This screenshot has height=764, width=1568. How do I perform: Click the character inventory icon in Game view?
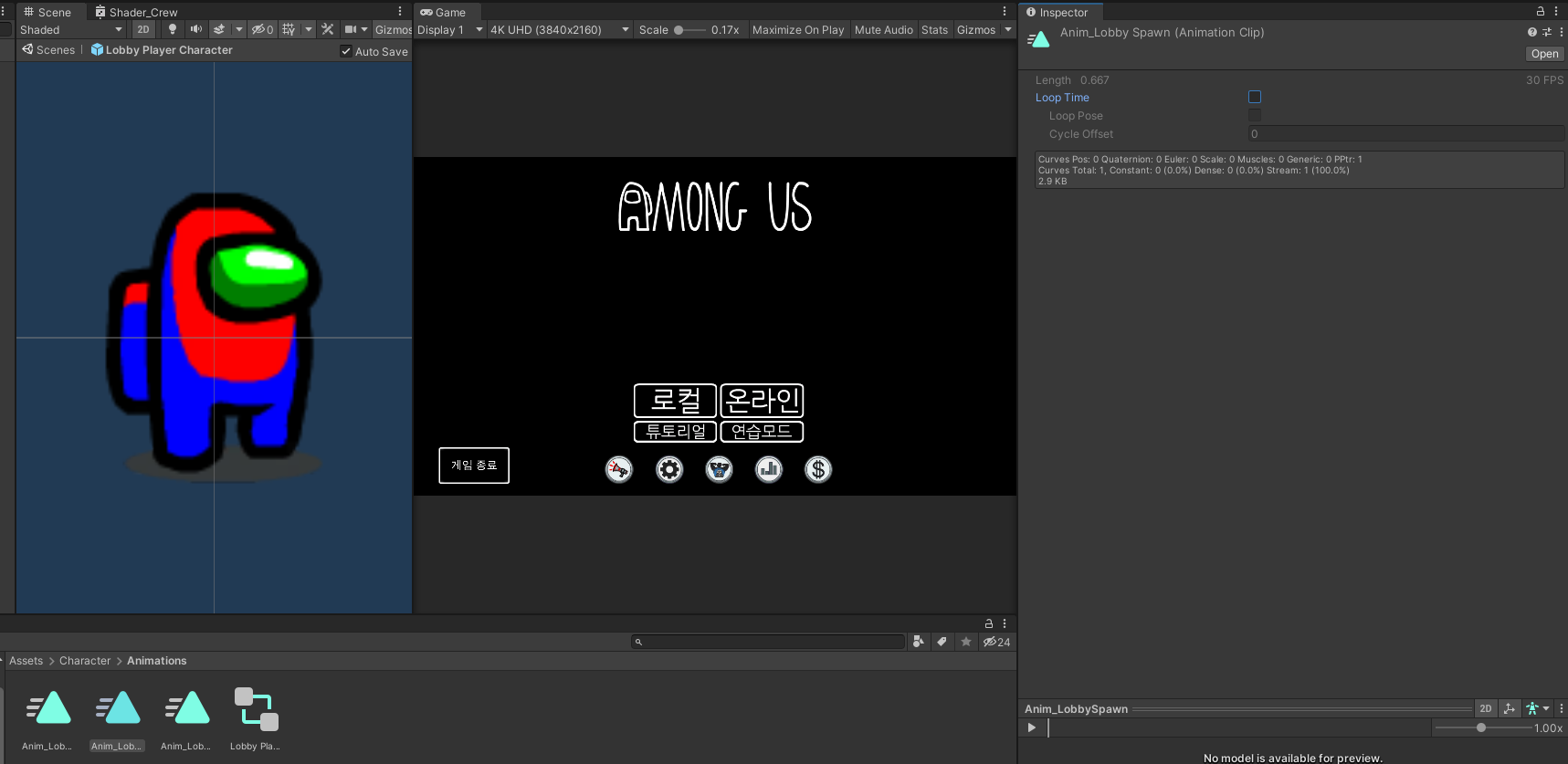pyautogui.click(x=720, y=469)
